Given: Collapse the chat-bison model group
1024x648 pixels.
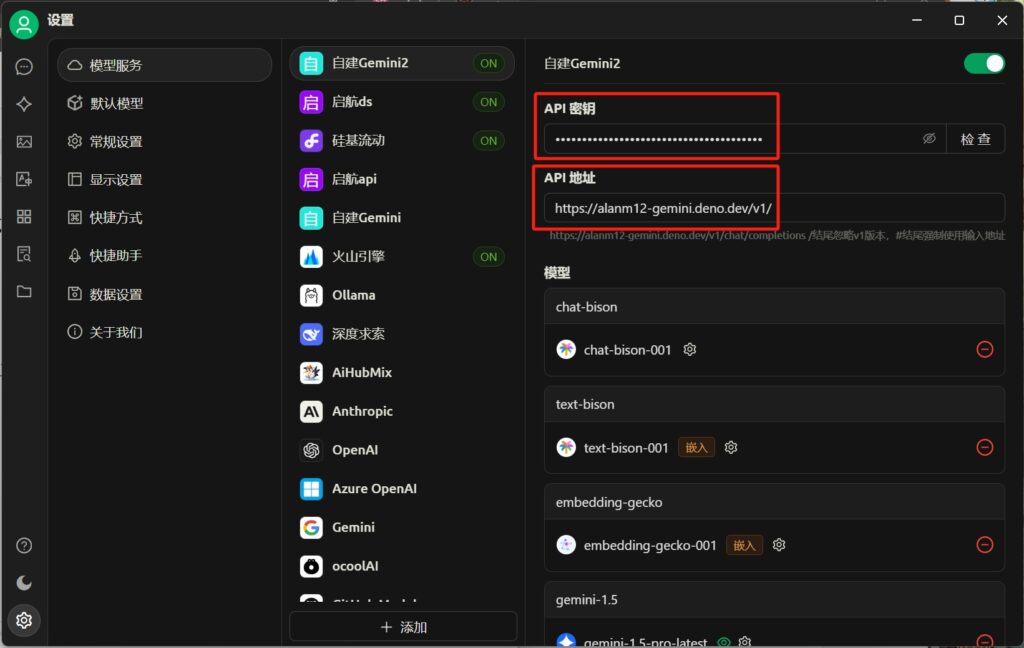Looking at the screenshot, I should pos(774,307).
